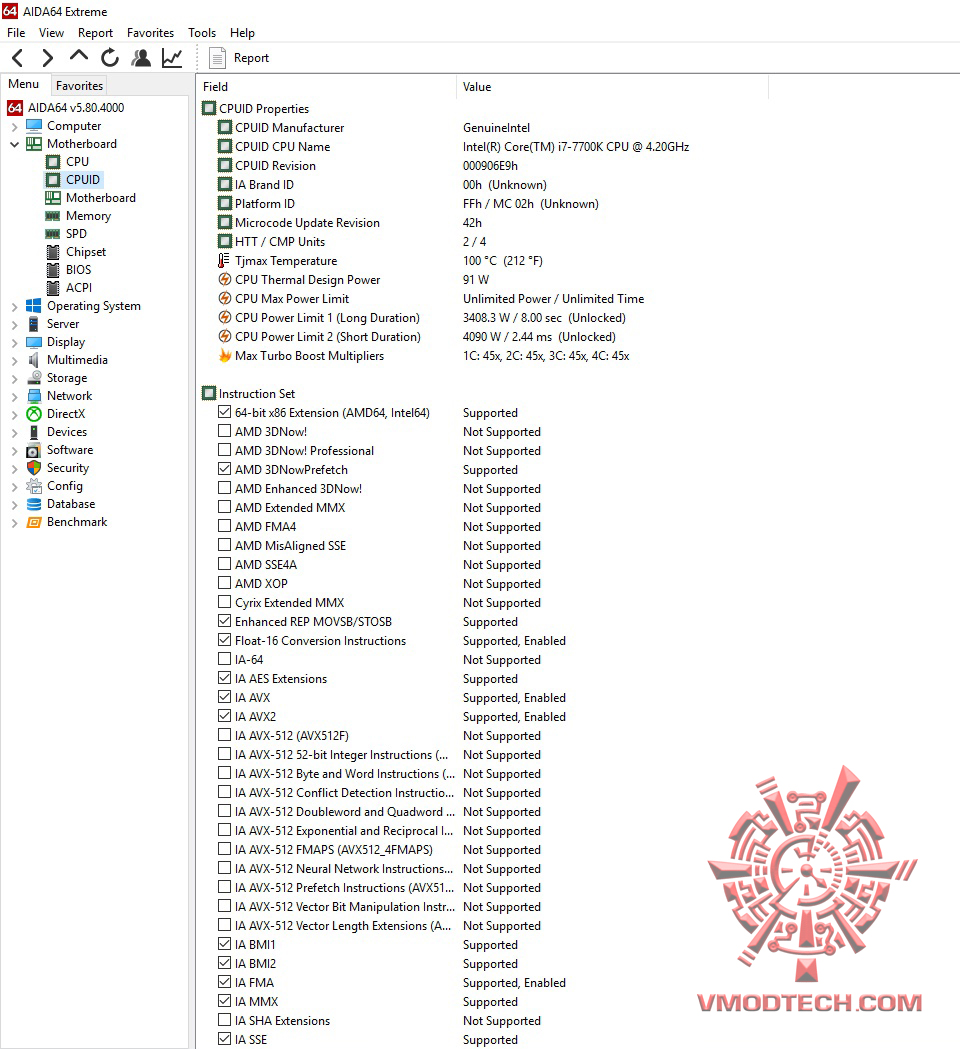The width and height of the screenshot is (960, 1049).
Task: Select the Display category icon
Action: point(34,342)
